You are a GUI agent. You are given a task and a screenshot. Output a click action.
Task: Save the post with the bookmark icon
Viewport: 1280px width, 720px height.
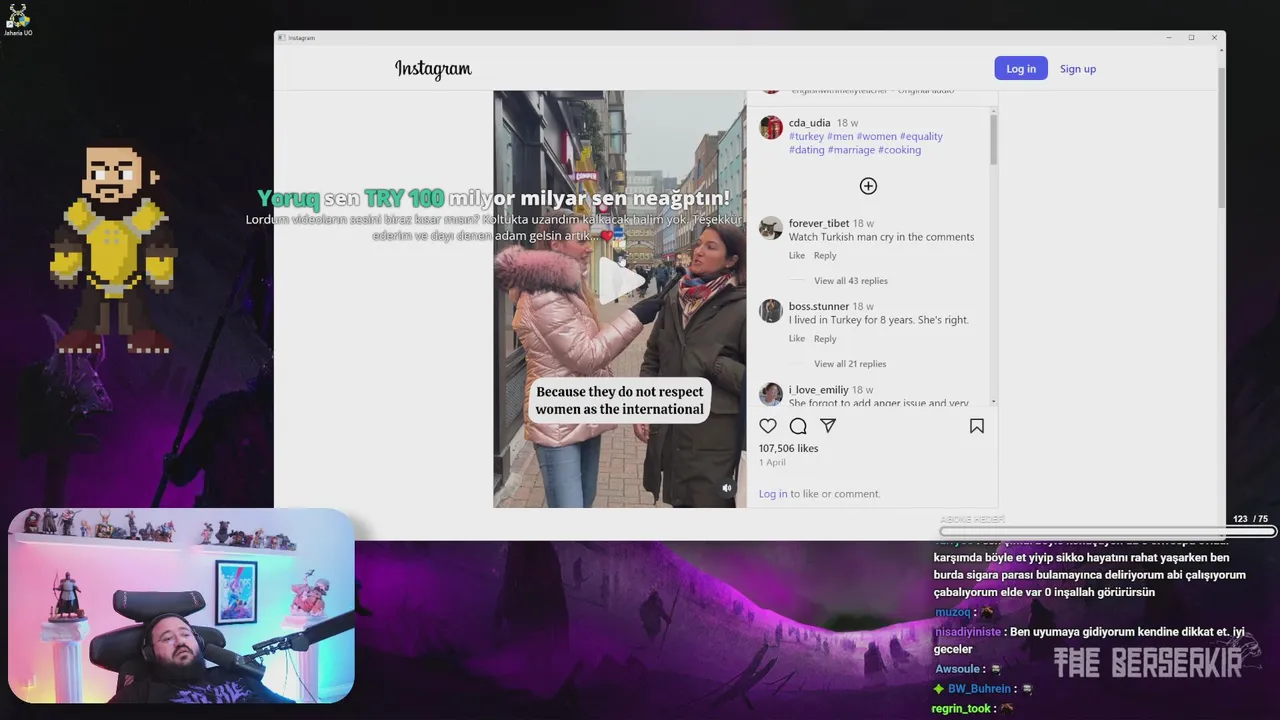pyautogui.click(x=977, y=426)
